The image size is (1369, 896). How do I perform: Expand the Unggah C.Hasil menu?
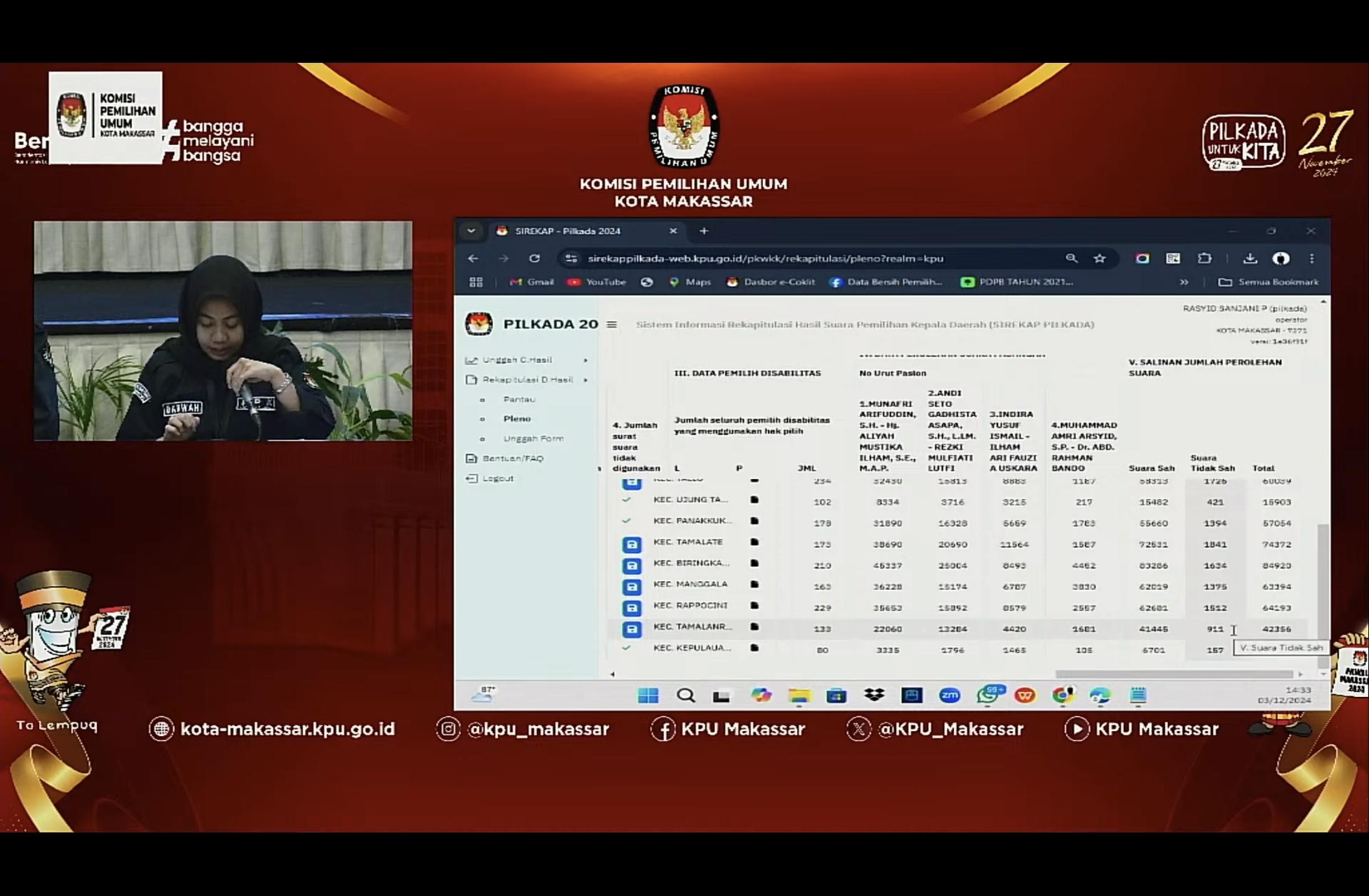[x=517, y=360]
